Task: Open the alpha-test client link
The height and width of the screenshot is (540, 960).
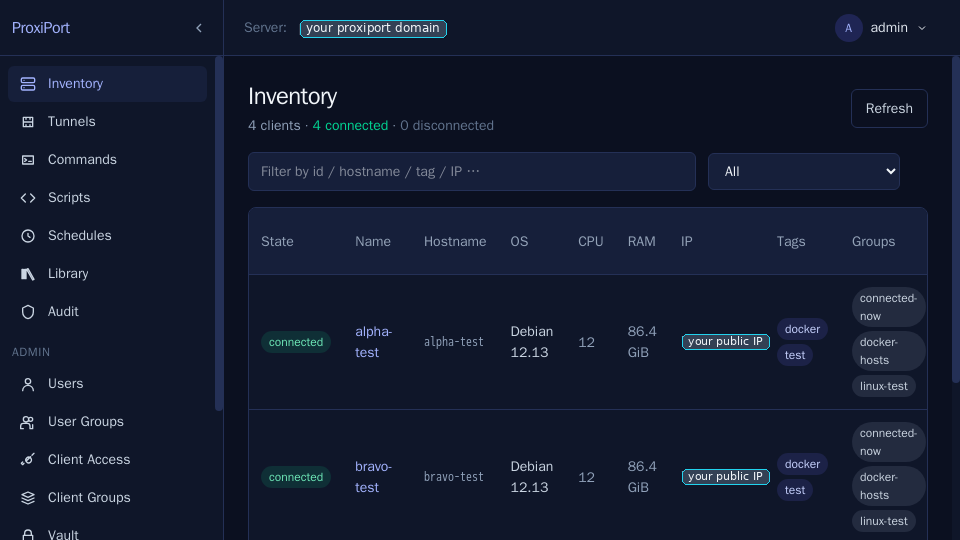Action: 373,342
